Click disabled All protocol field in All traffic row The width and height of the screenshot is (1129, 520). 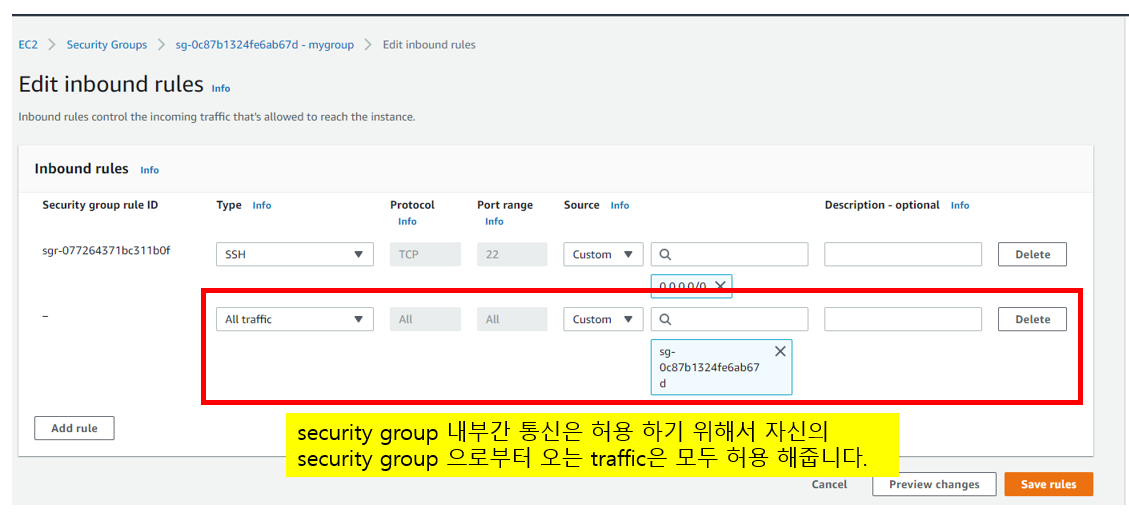pos(425,319)
